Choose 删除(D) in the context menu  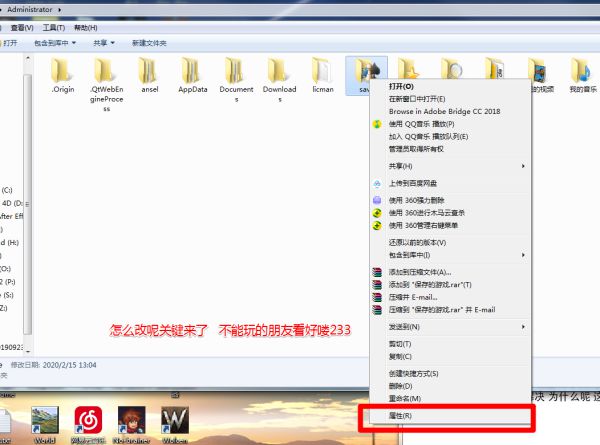point(400,386)
